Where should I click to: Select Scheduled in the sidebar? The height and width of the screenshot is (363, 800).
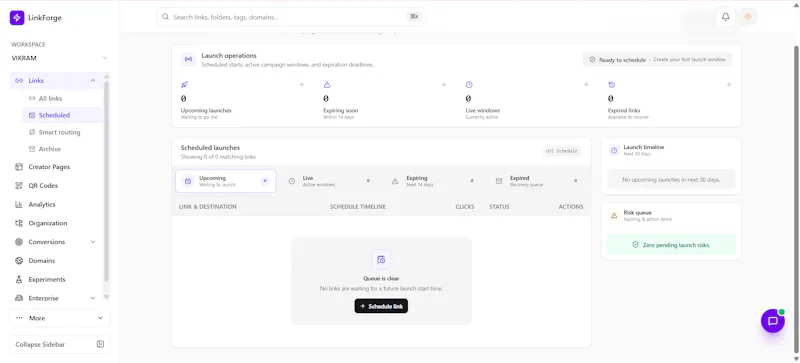click(x=62, y=115)
